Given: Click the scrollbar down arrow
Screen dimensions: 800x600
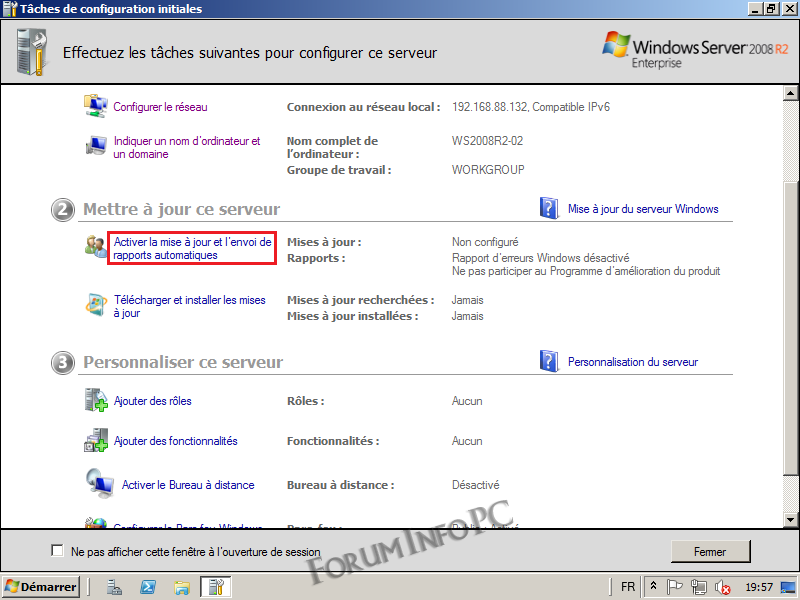Looking at the screenshot, I should tap(790, 520).
